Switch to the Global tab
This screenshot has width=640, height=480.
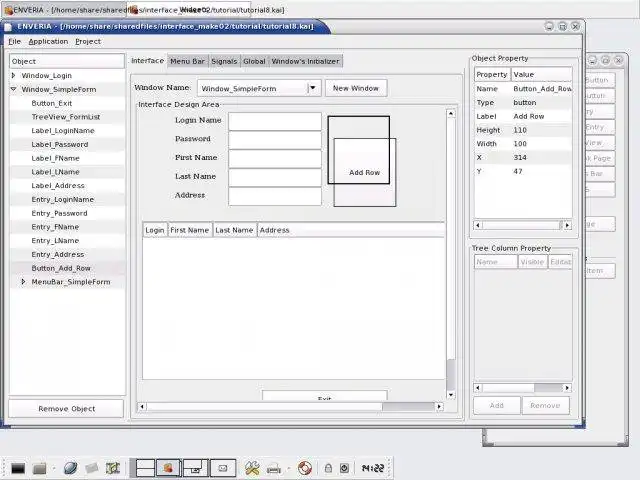pos(254,61)
